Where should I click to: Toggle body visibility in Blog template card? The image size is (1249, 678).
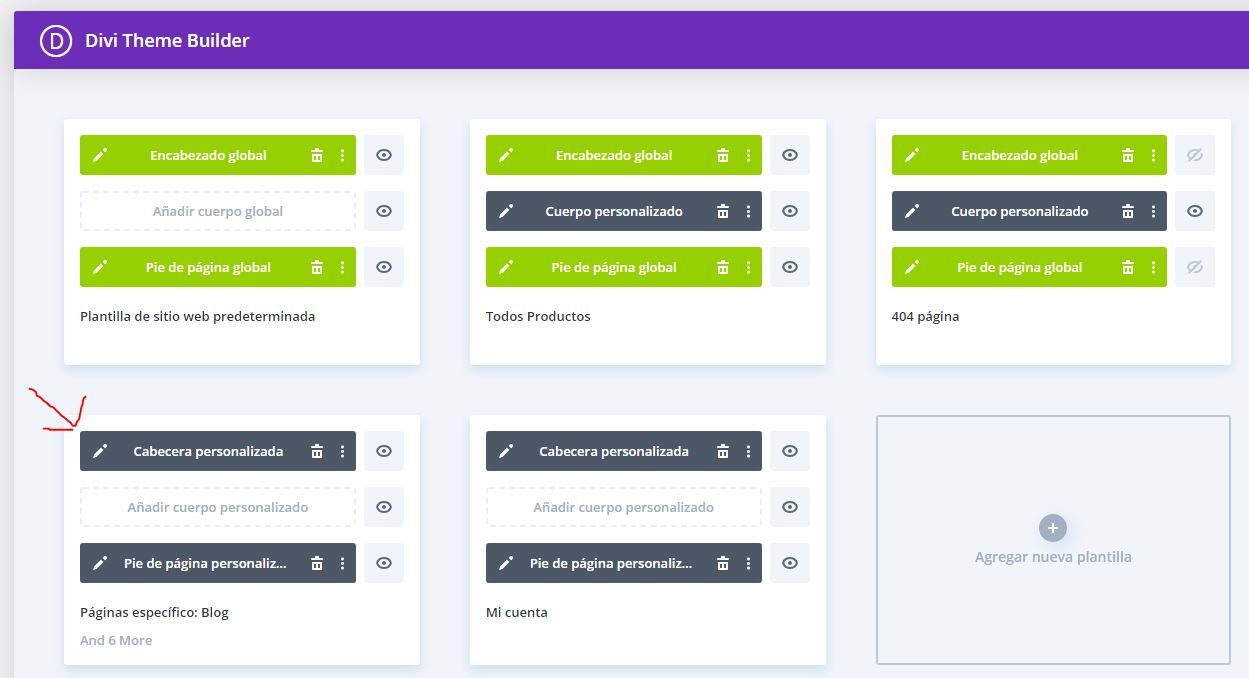pyautogui.click(x=384, y=507)
